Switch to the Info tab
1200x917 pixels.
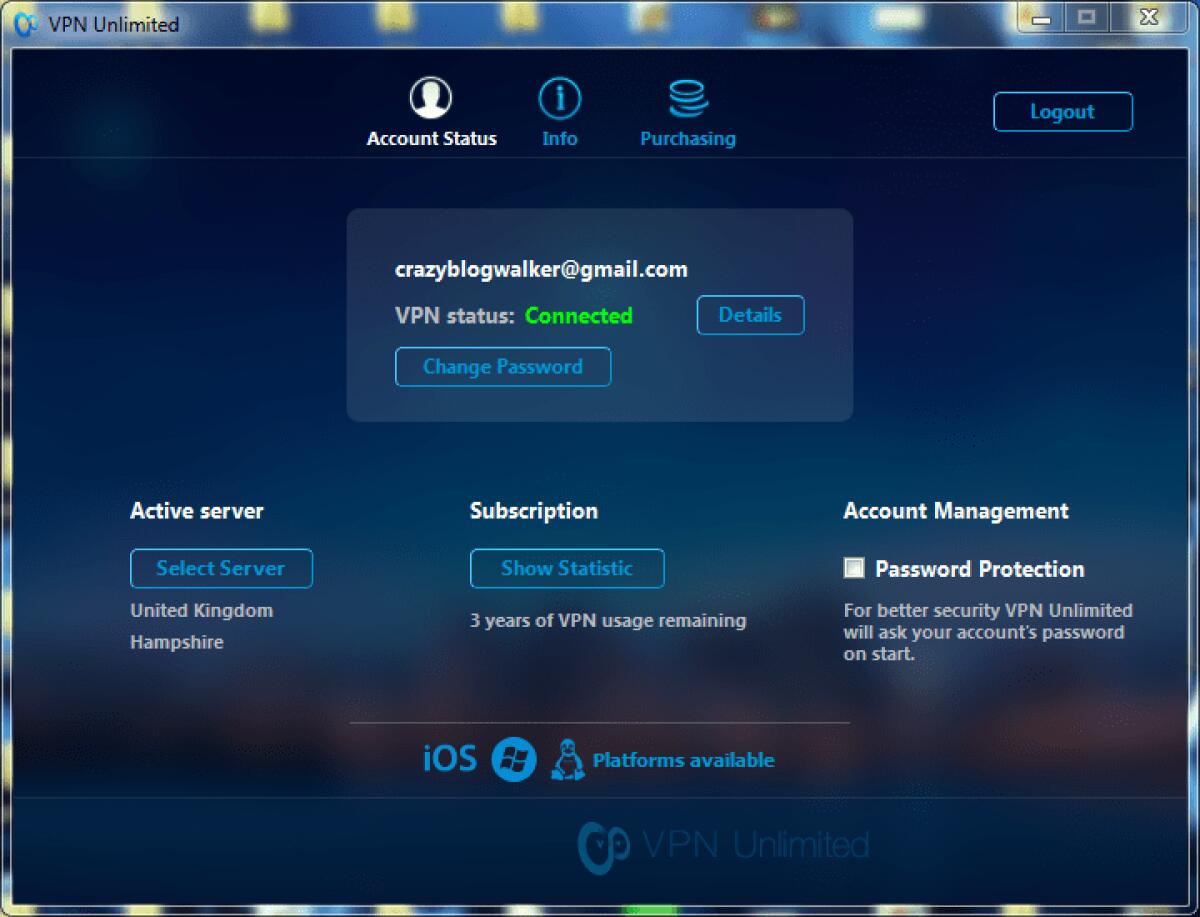(x=559, y=110)
